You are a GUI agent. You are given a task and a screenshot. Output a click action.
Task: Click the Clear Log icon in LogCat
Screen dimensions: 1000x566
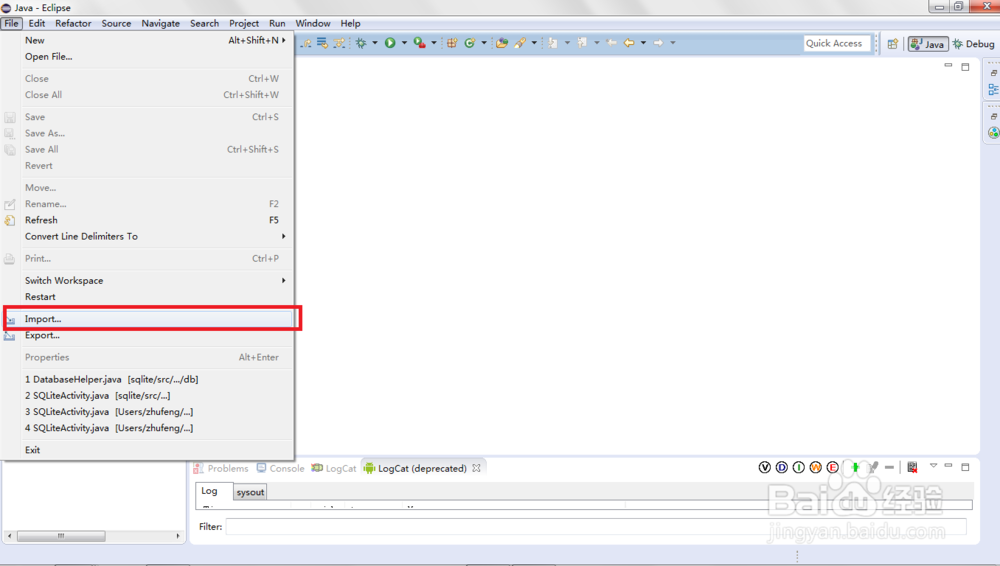point(913,468)
